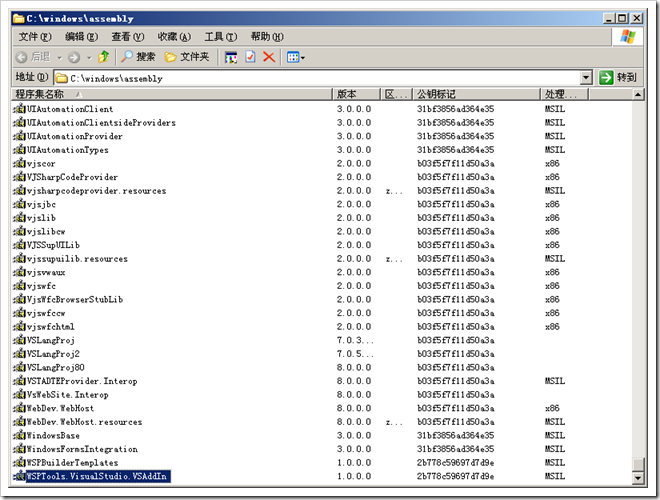Sort by version (版本) column header
660x500 pixels.
357,94
